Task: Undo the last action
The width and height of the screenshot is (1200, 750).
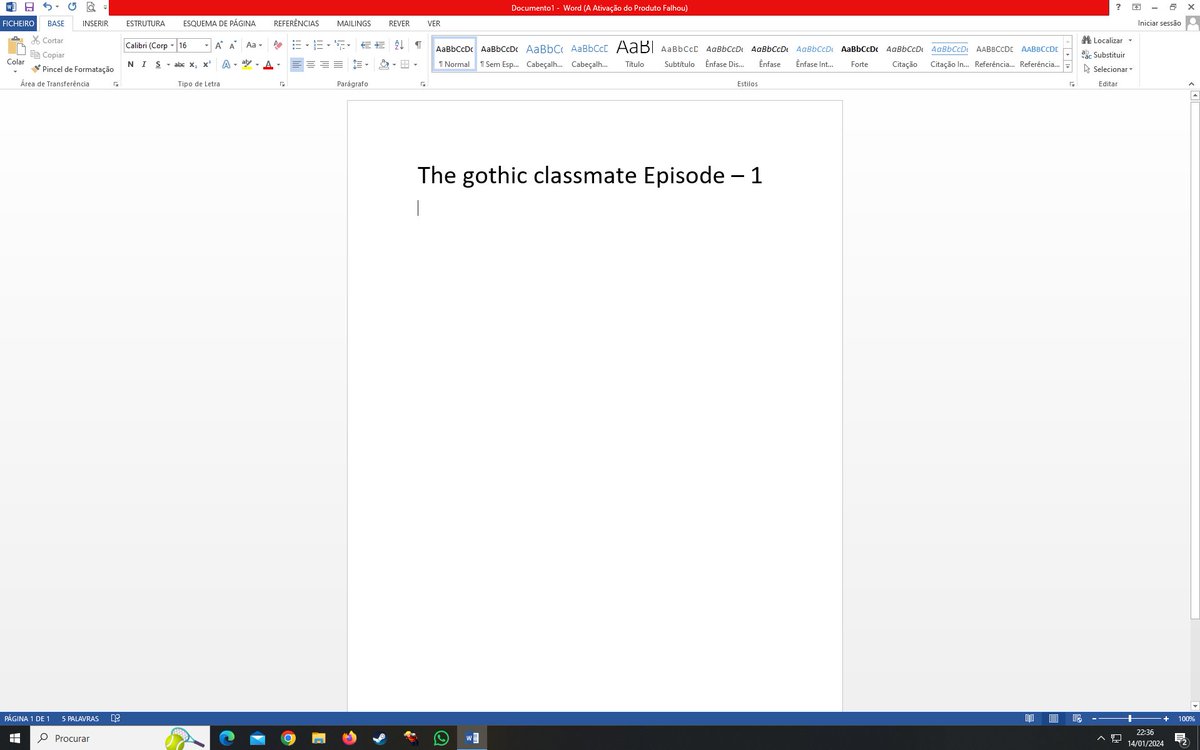Action: [x=47, y=7]
